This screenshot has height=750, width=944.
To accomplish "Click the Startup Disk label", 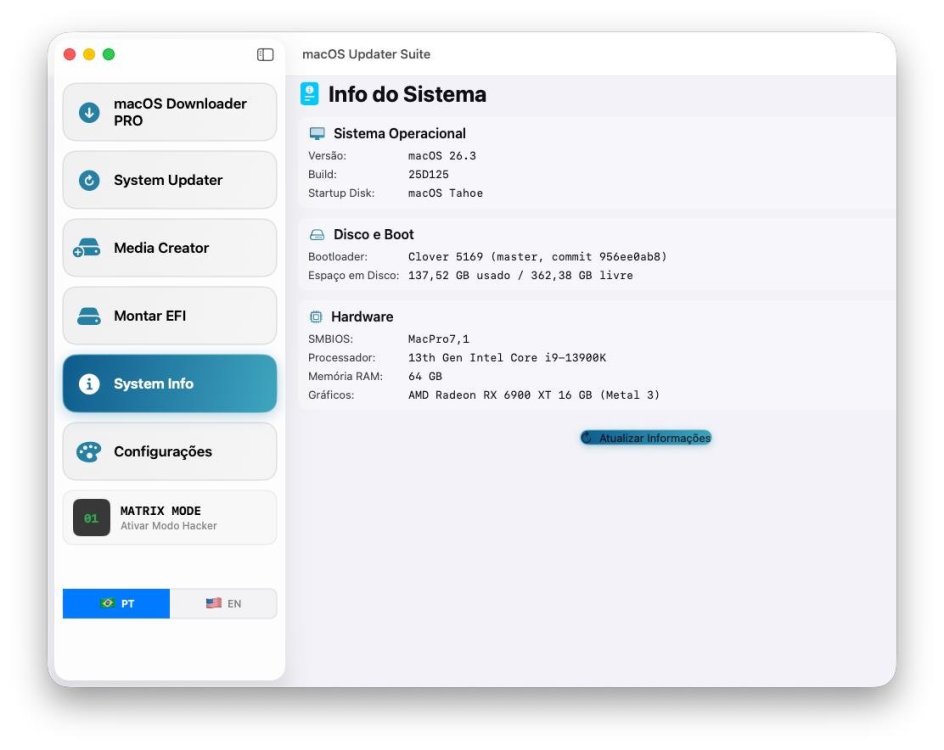I will point(341,193).
